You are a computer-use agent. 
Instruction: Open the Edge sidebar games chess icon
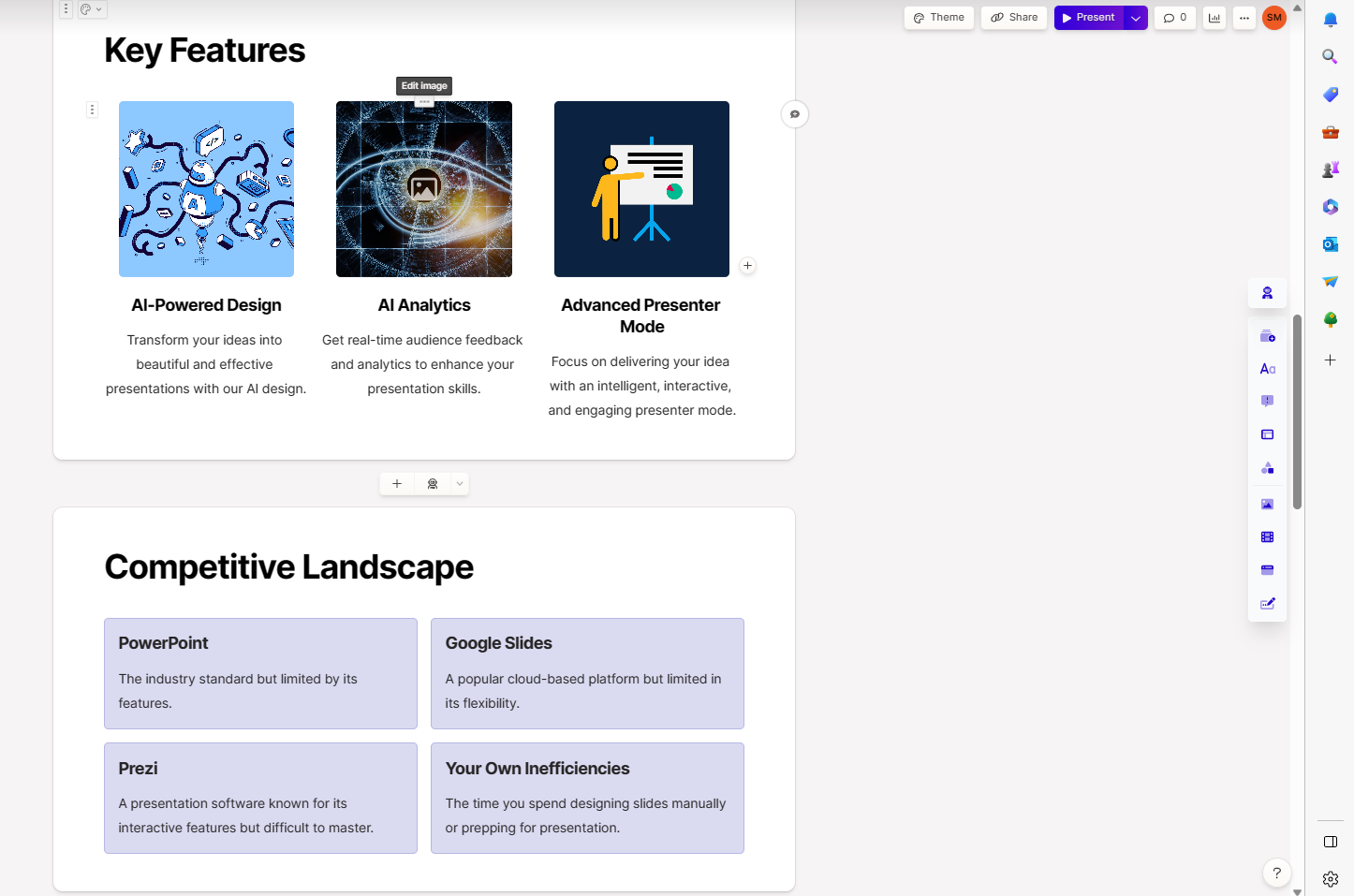pyautogui.click(x=1330, y=169)
